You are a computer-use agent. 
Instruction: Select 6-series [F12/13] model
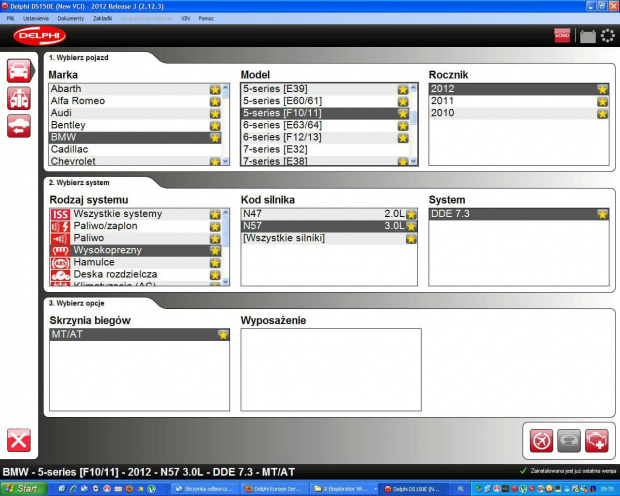325,137
